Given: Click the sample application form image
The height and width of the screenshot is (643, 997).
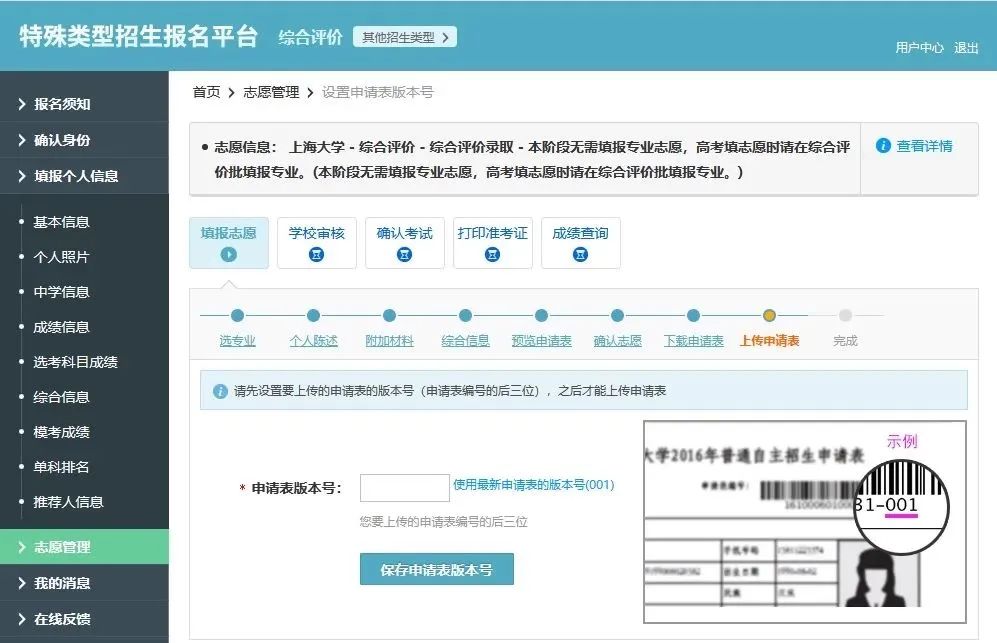Looking at the screenshot, I should point(804,522).
